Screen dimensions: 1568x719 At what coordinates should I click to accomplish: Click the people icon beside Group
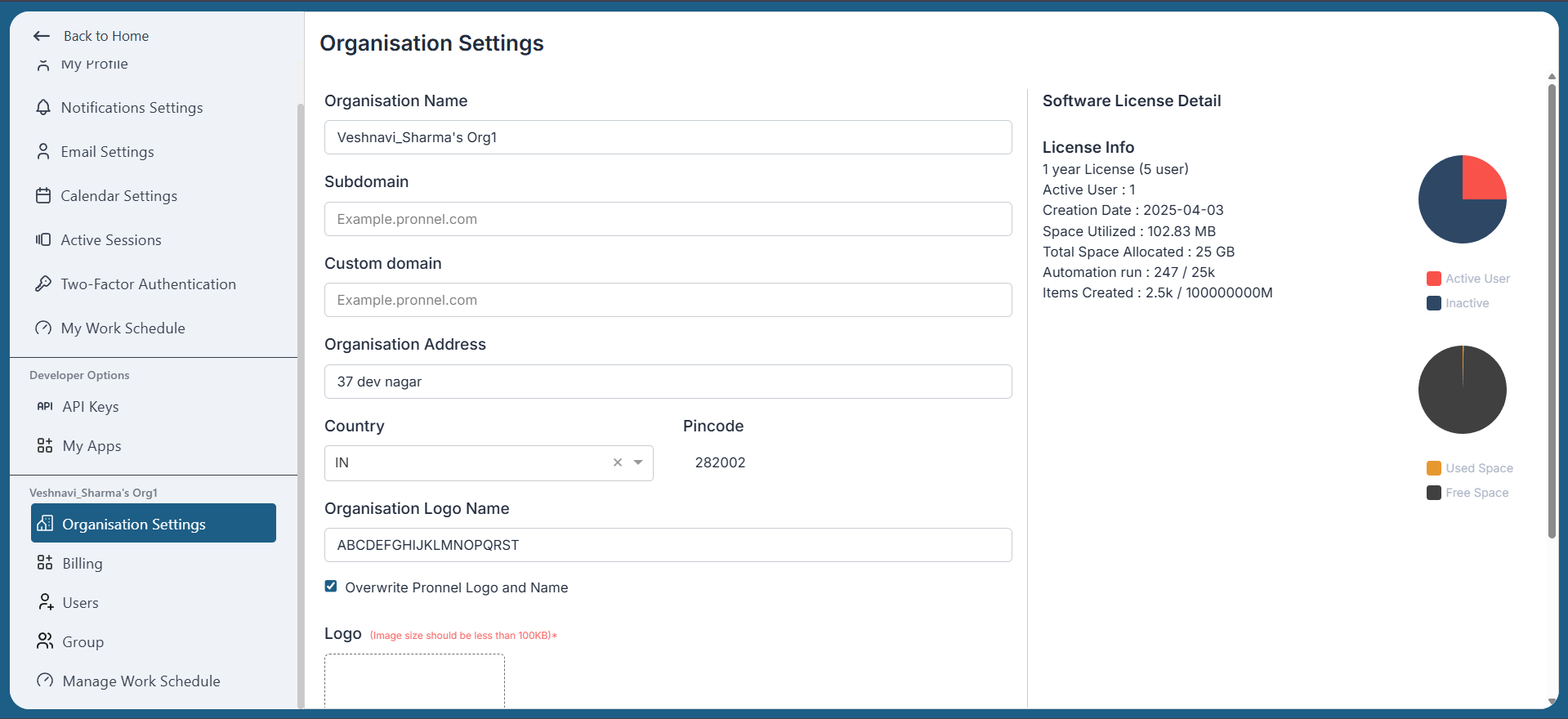tap(45, 641)
